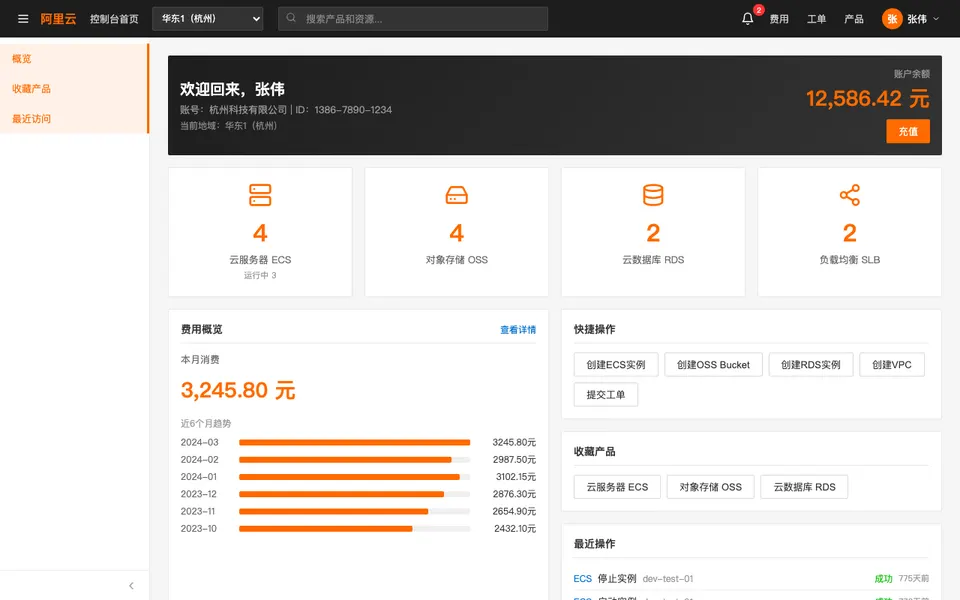The width and height of the screenshot is (960, 600).
Task: Click the 12,586.42 元 account balance
Action: 868,99
